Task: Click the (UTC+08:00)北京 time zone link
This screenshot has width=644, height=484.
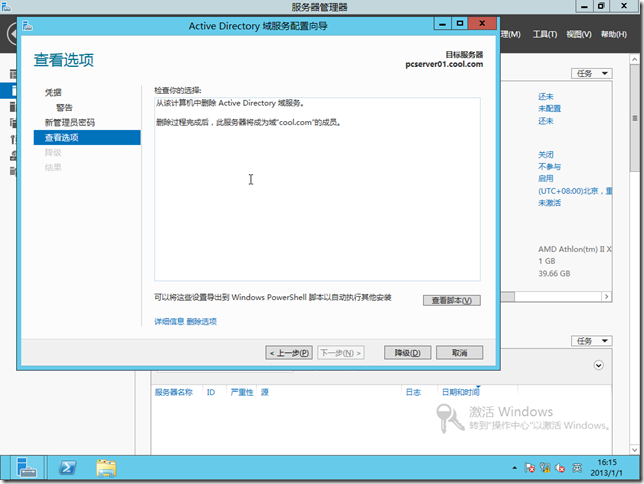Action: (575, 191)
